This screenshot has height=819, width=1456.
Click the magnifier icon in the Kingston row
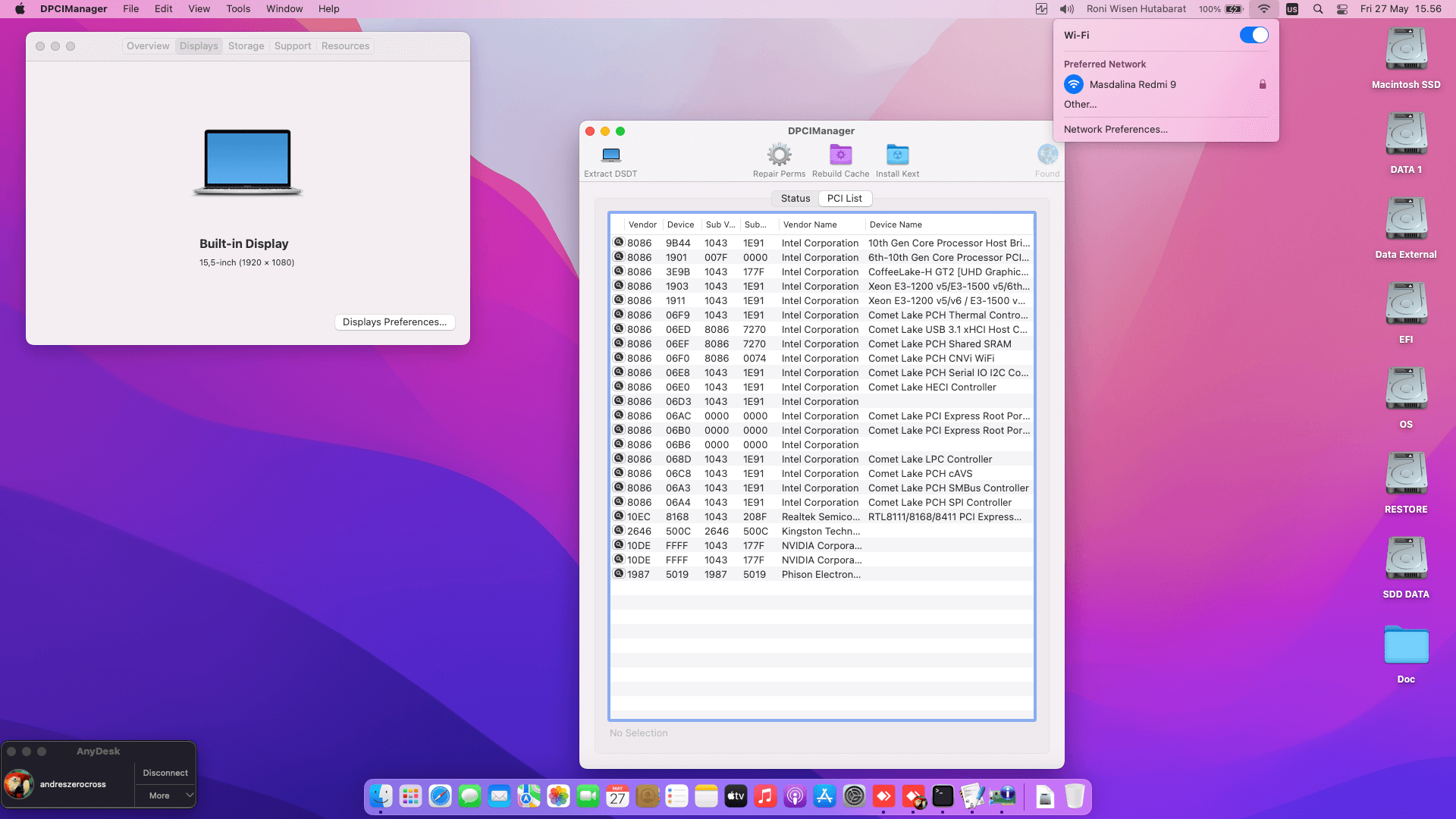pos(619,531)
